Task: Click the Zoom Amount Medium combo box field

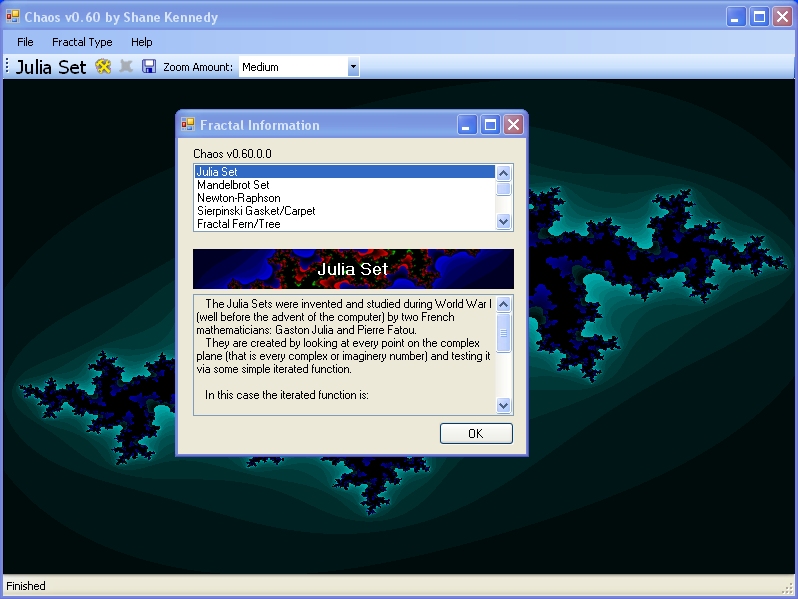Action: pyautogui.click(x=299, y=67)
